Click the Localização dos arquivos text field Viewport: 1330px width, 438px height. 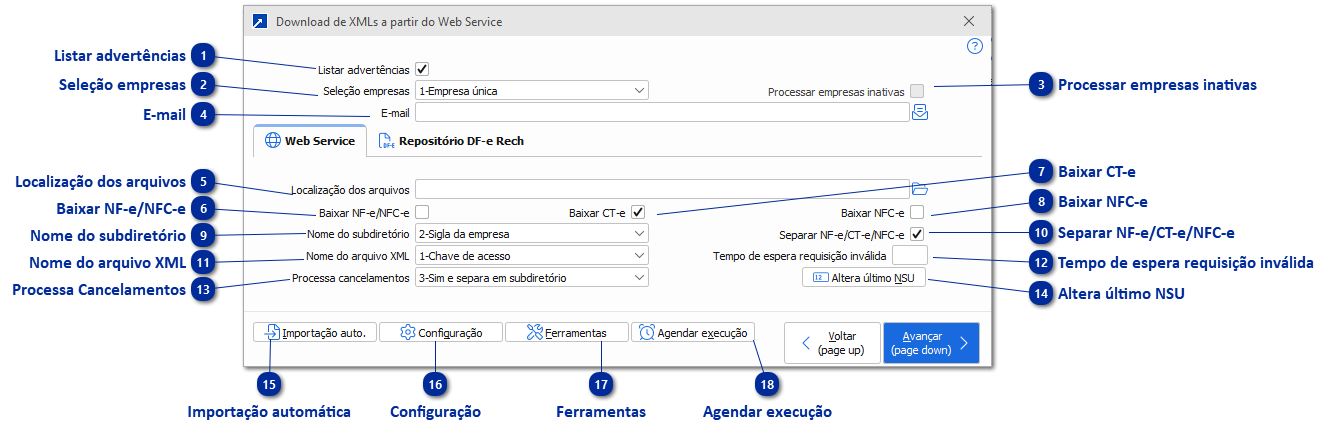click(662, 188)
